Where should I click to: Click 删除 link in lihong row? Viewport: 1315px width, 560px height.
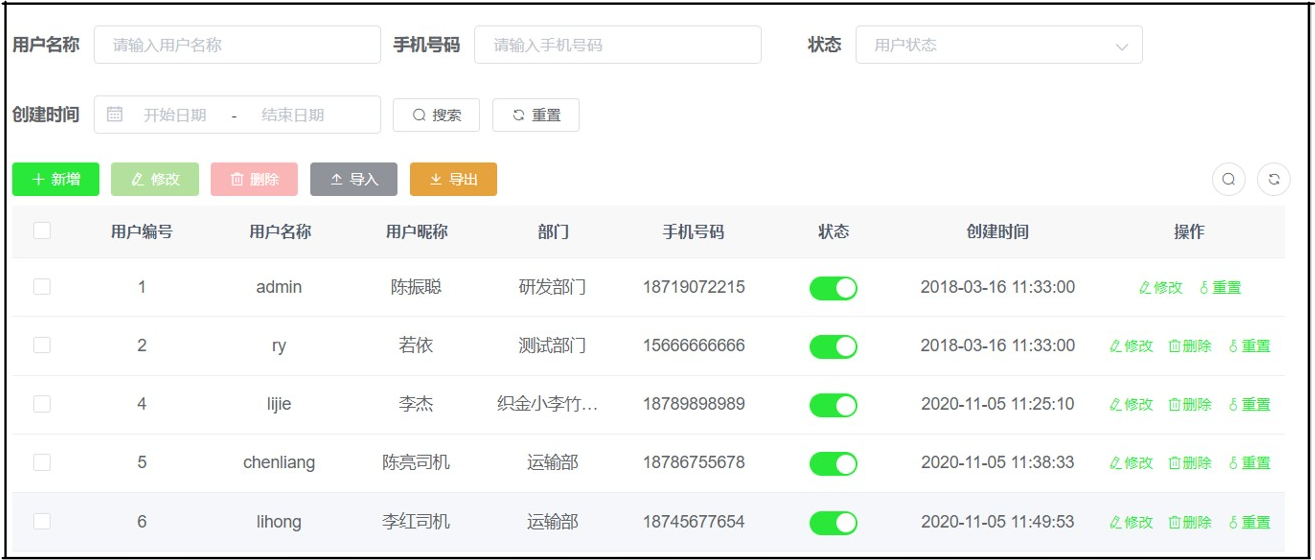(1190, 522)
